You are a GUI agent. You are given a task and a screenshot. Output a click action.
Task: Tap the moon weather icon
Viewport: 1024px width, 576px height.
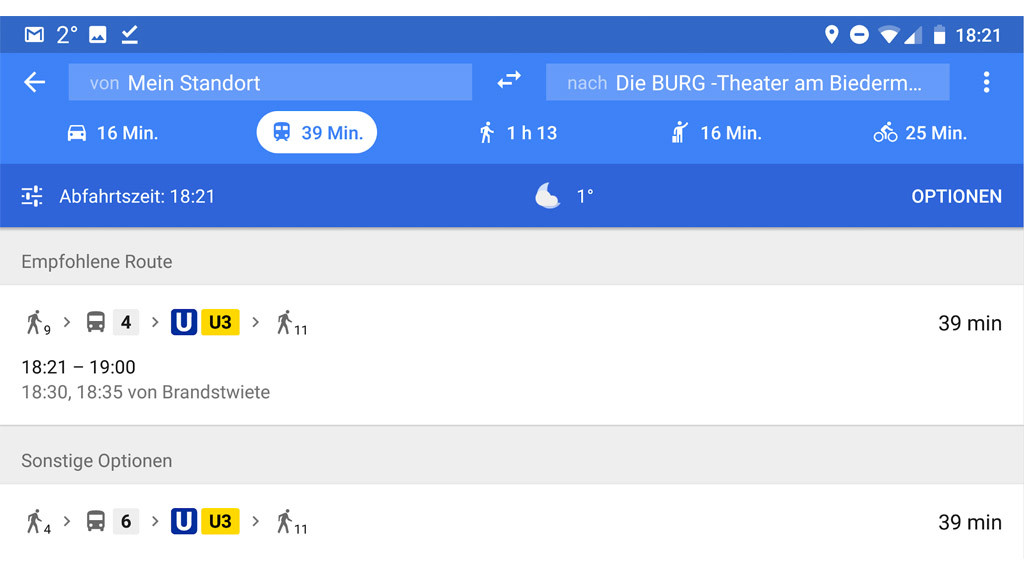[547, 196]
